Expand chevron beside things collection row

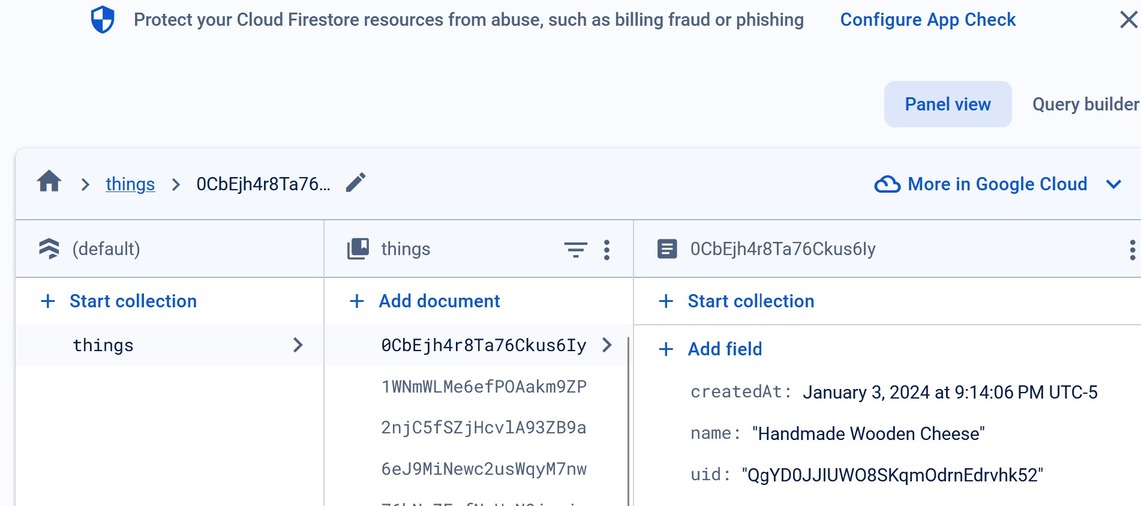[298, 345]
